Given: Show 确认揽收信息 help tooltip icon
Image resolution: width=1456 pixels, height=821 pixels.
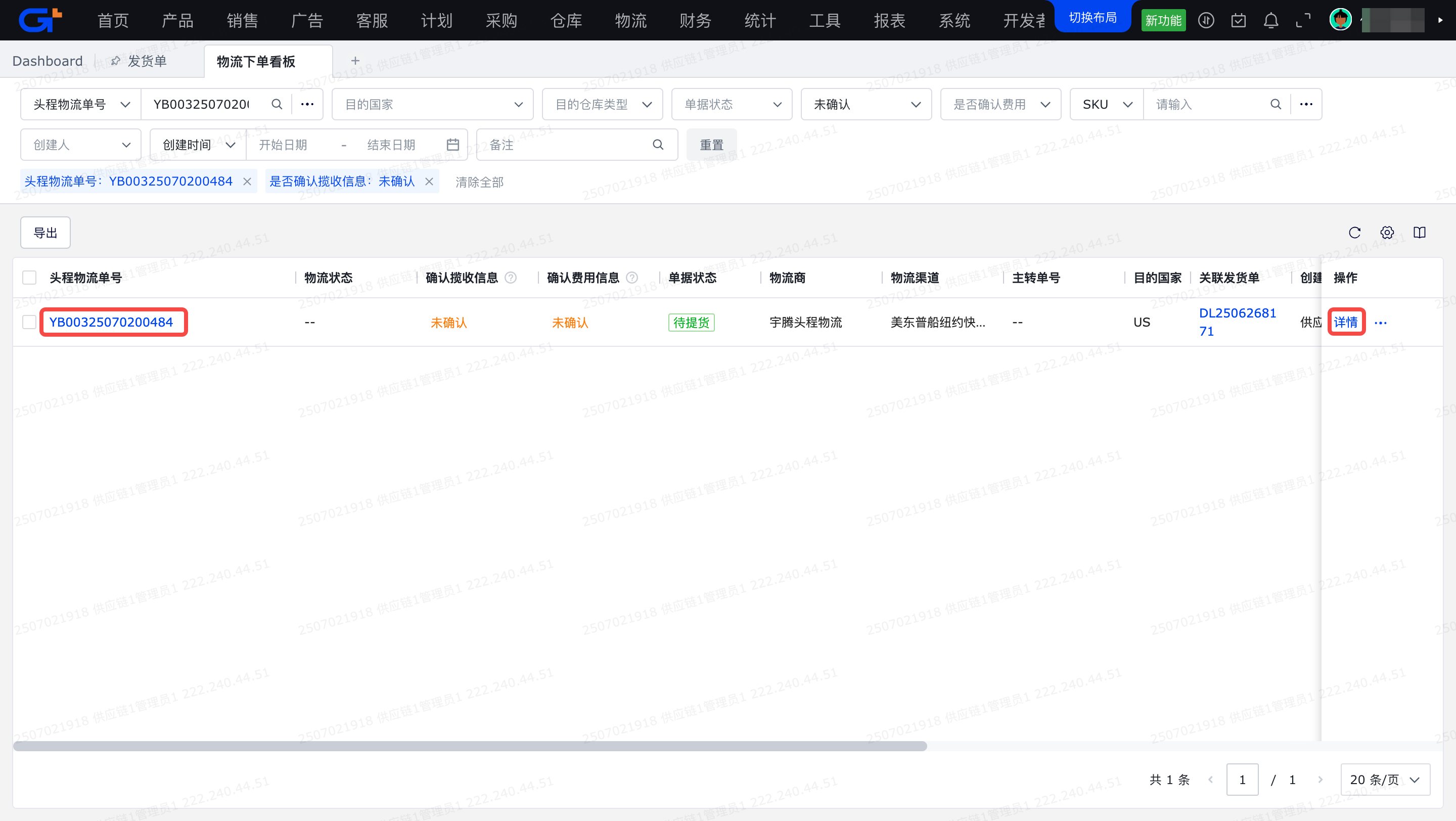Looking at the screenshot, I should tap(511, 278).
